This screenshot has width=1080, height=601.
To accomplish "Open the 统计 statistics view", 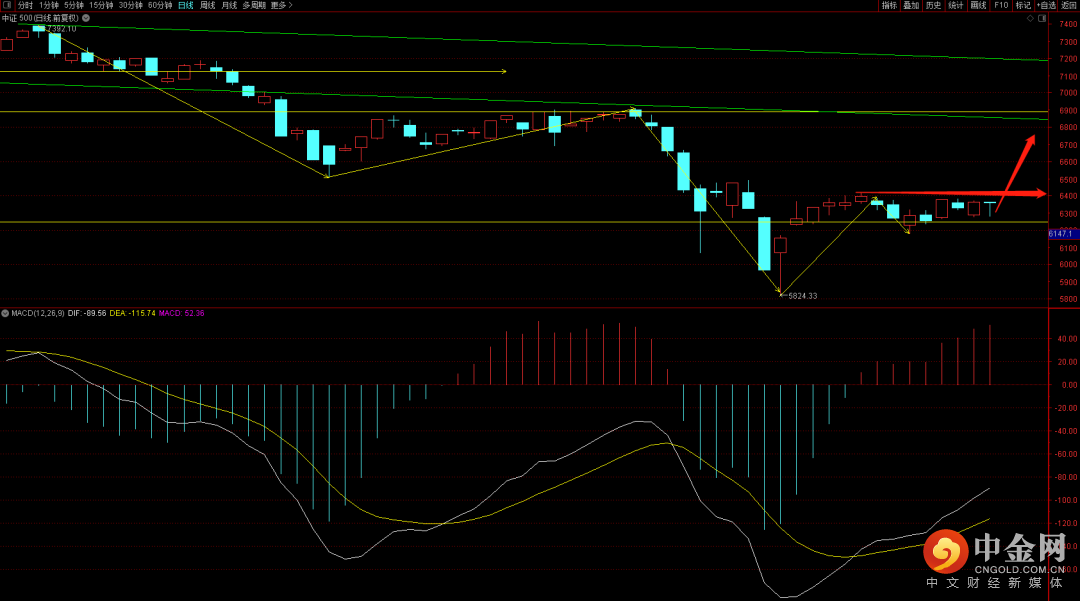I will [955, 5].
